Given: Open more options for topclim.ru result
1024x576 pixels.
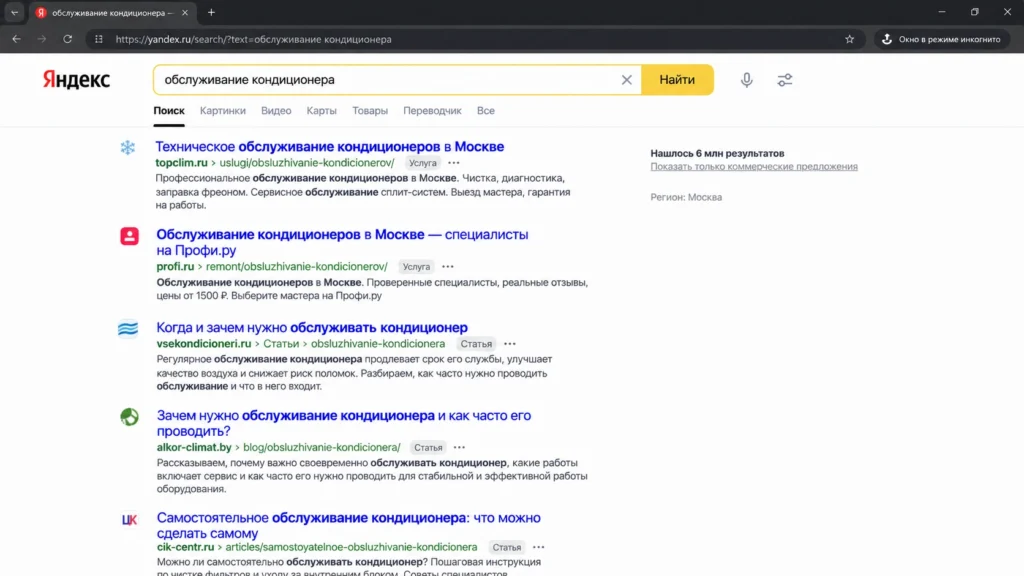Looking at the screenshot, I should click(x=454, y=163).
